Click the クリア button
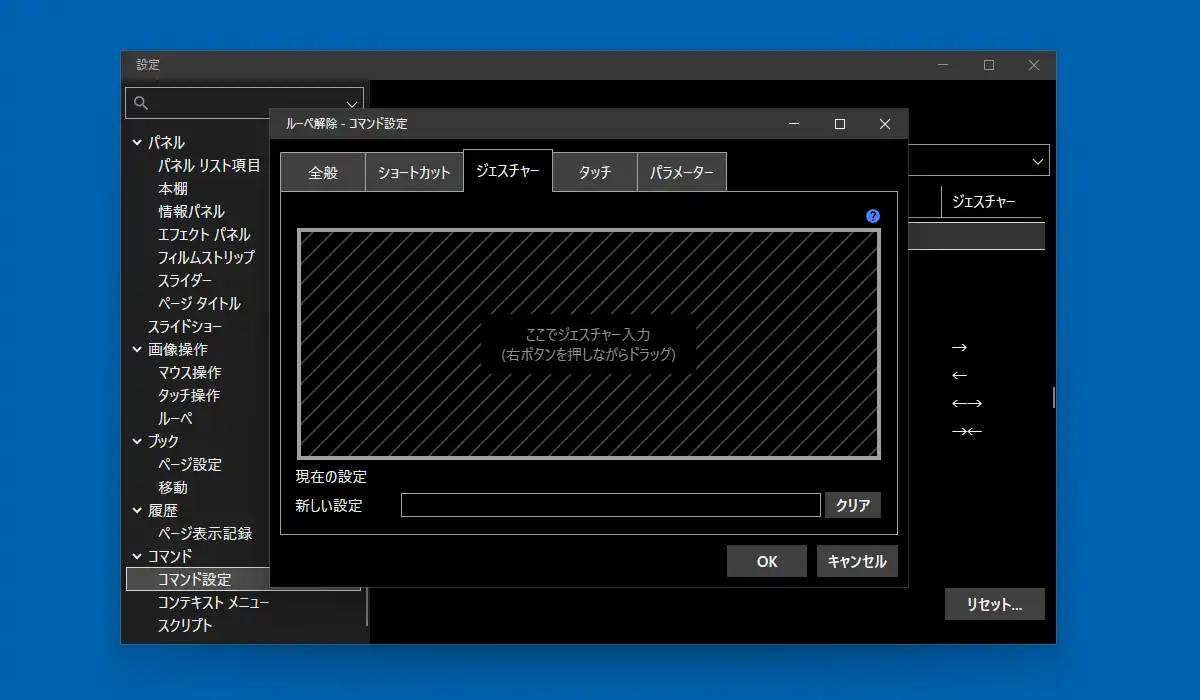Screen dimensions: 1200x700 click(x=853, y=505)
